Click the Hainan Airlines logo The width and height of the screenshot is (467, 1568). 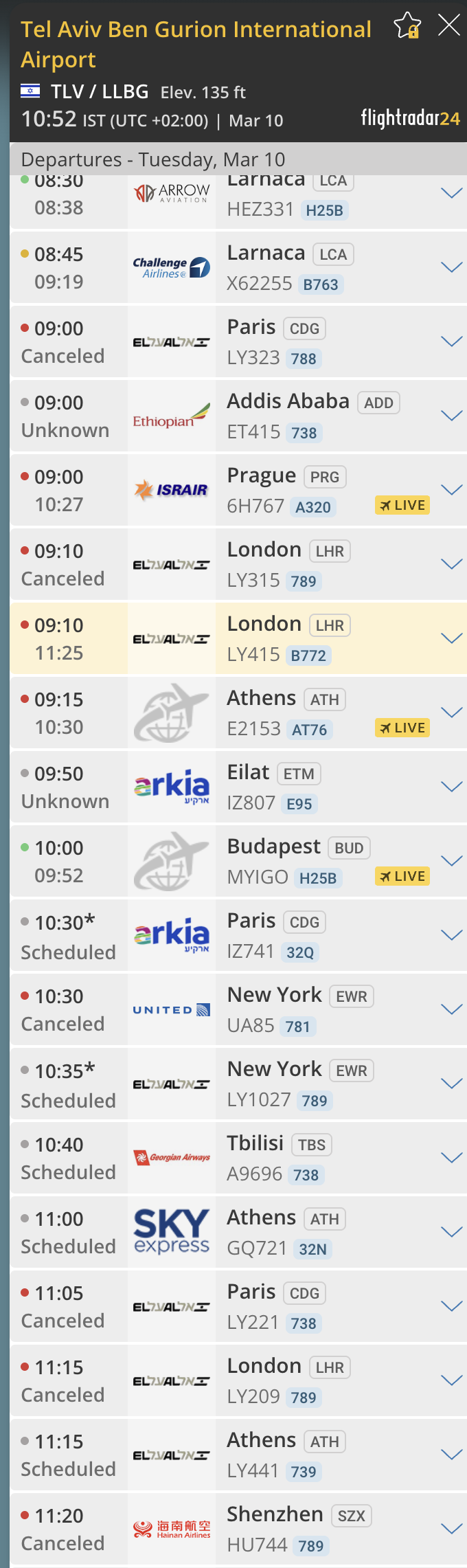click(x=172, y=1529)
